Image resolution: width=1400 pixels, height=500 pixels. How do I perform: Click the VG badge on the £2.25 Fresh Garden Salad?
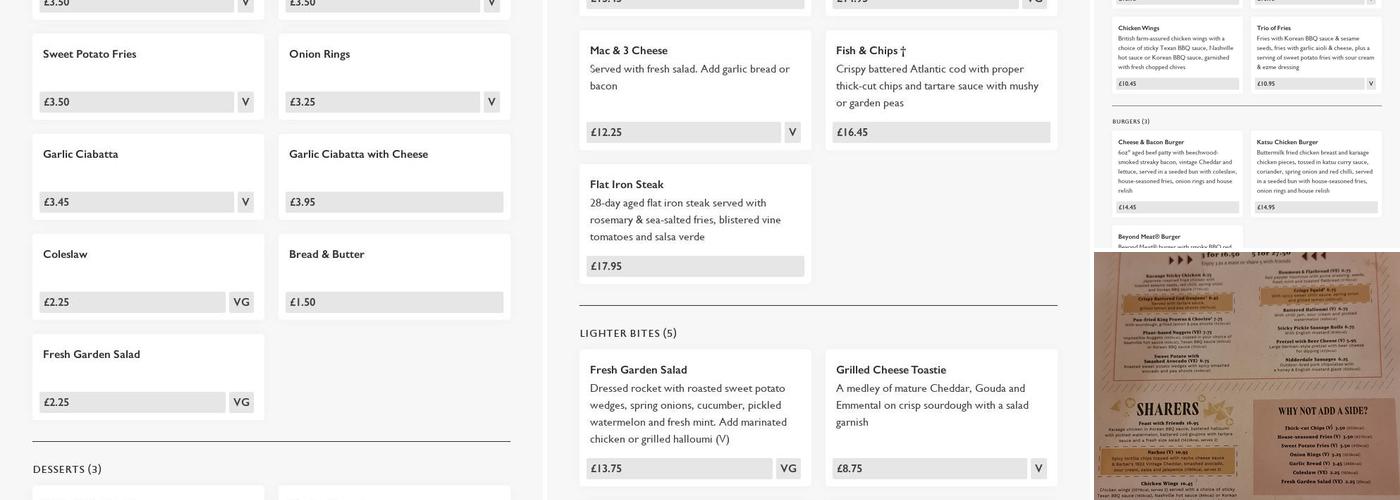tap(241, 402)
